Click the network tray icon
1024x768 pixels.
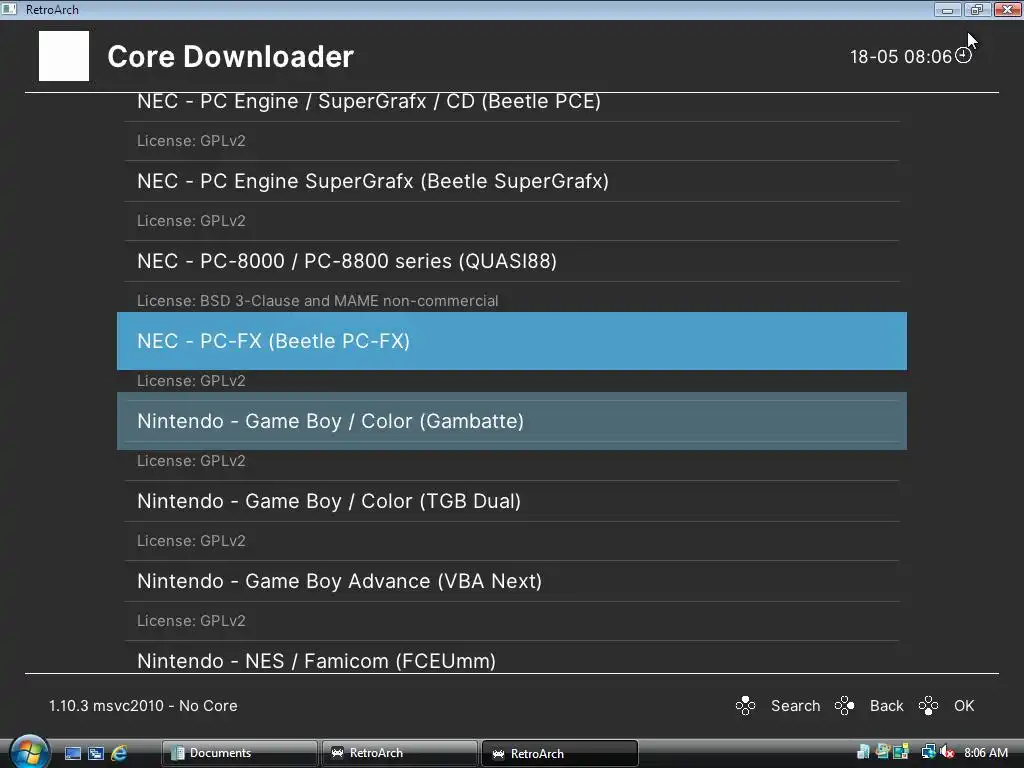pos(928,752)
